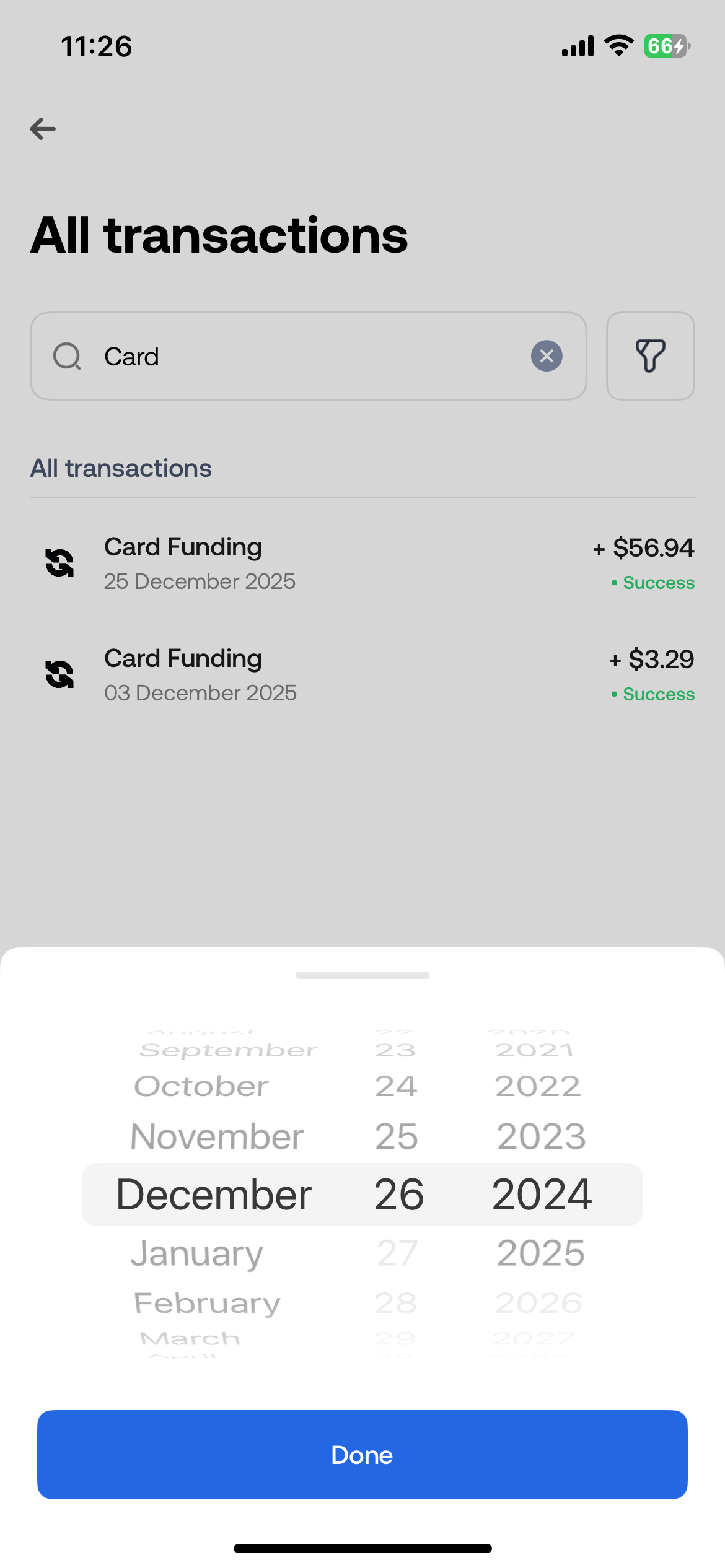Open the filter funnel icon
The width and height of the screenshot is (725, 1568).
(650, 356)
